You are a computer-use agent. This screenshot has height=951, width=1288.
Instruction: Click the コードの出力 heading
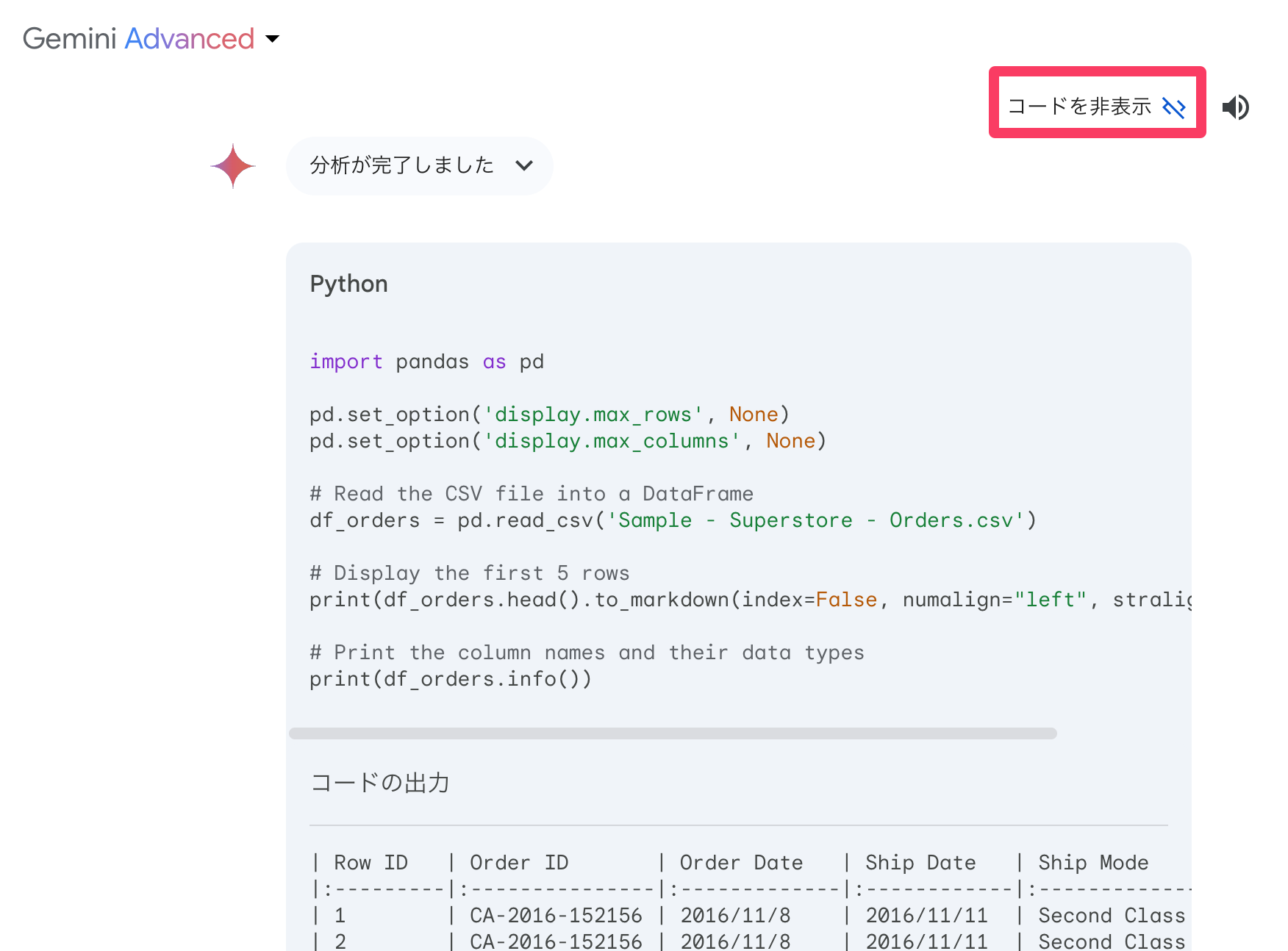coord(379,783)
